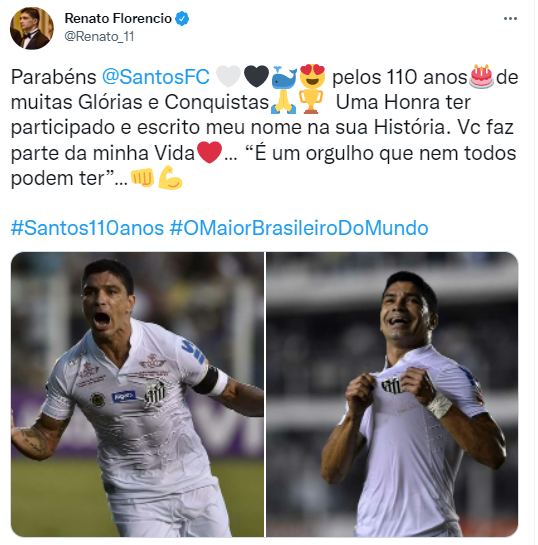Open the #Santos110anos hashtag
This screenshot has height=545, width=538.
[x=87, y=228]
